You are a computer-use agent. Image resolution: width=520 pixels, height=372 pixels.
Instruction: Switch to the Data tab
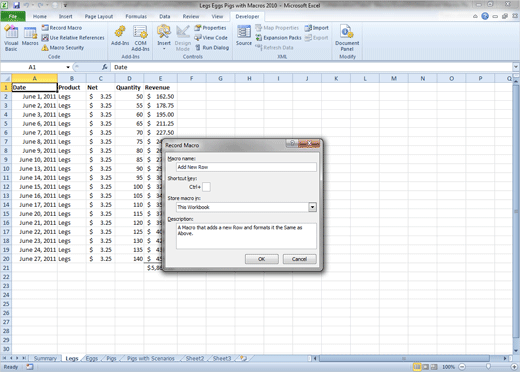pyautogui.click(x=165, y=16)
